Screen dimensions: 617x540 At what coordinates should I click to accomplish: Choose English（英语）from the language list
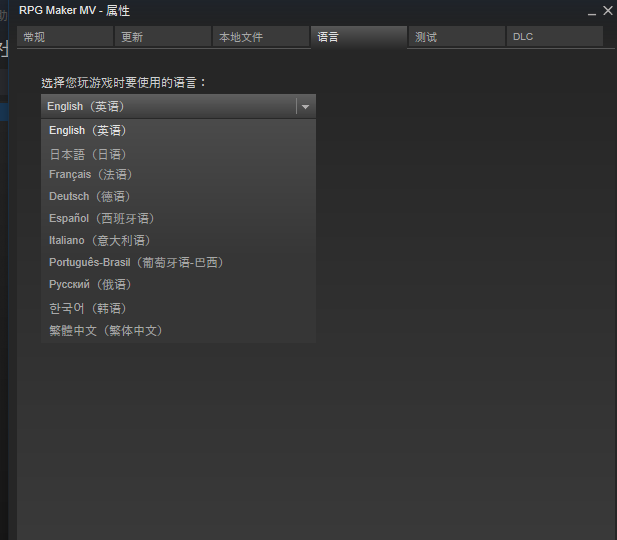pos(178,131)
